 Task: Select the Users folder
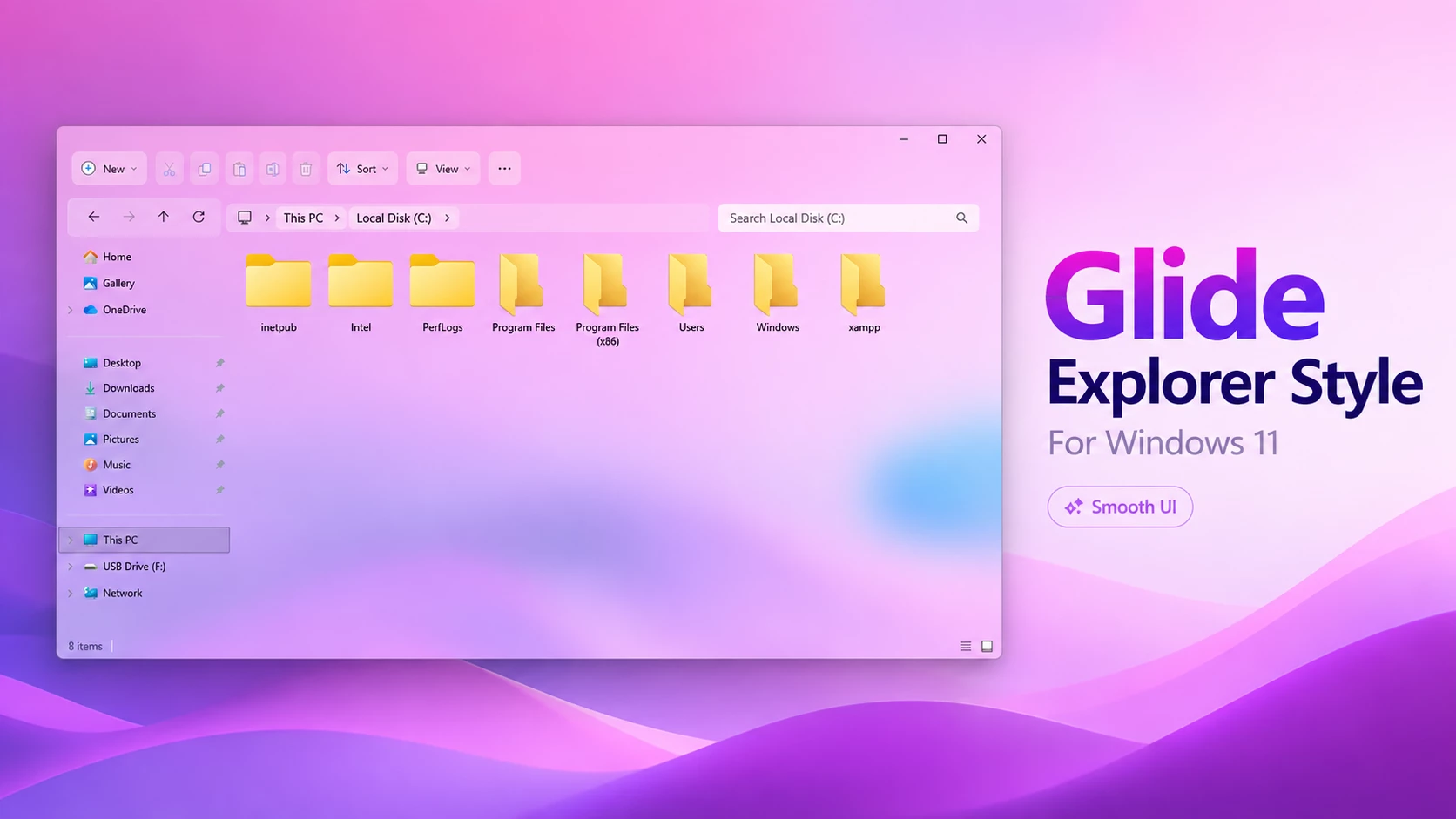click(x=691, y=292)
